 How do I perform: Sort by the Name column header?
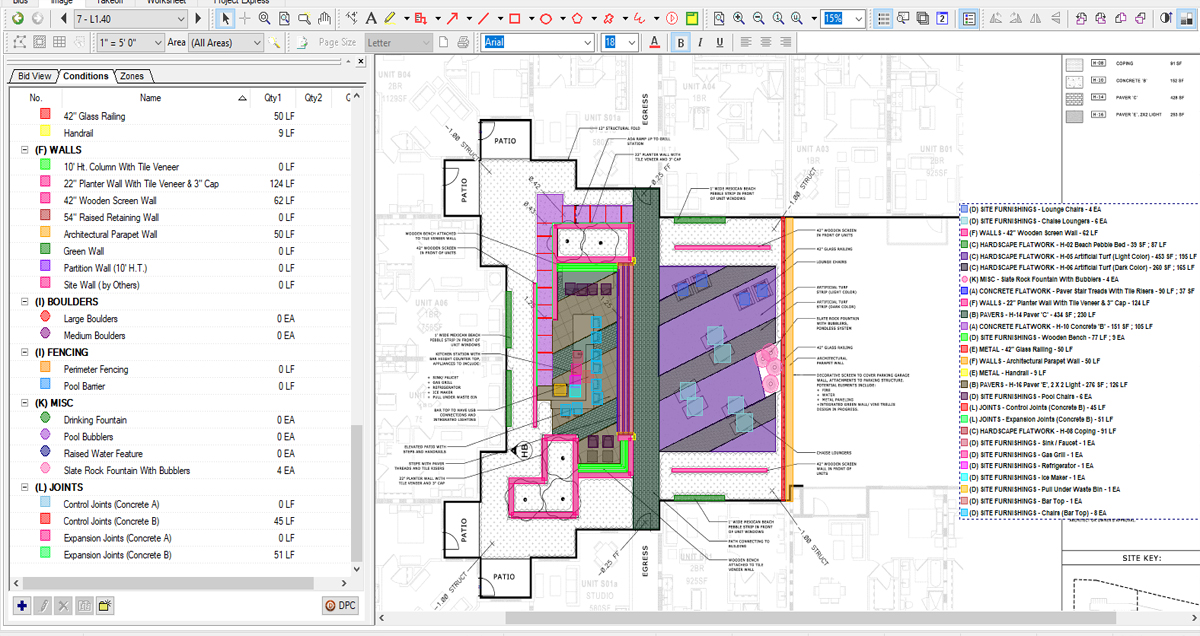coord(150,98)
